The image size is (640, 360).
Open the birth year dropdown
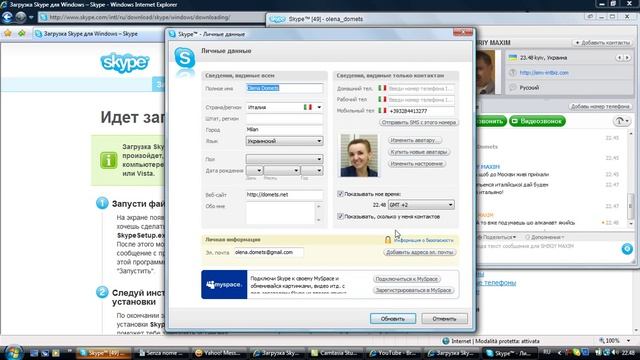[x=312, y=170]
